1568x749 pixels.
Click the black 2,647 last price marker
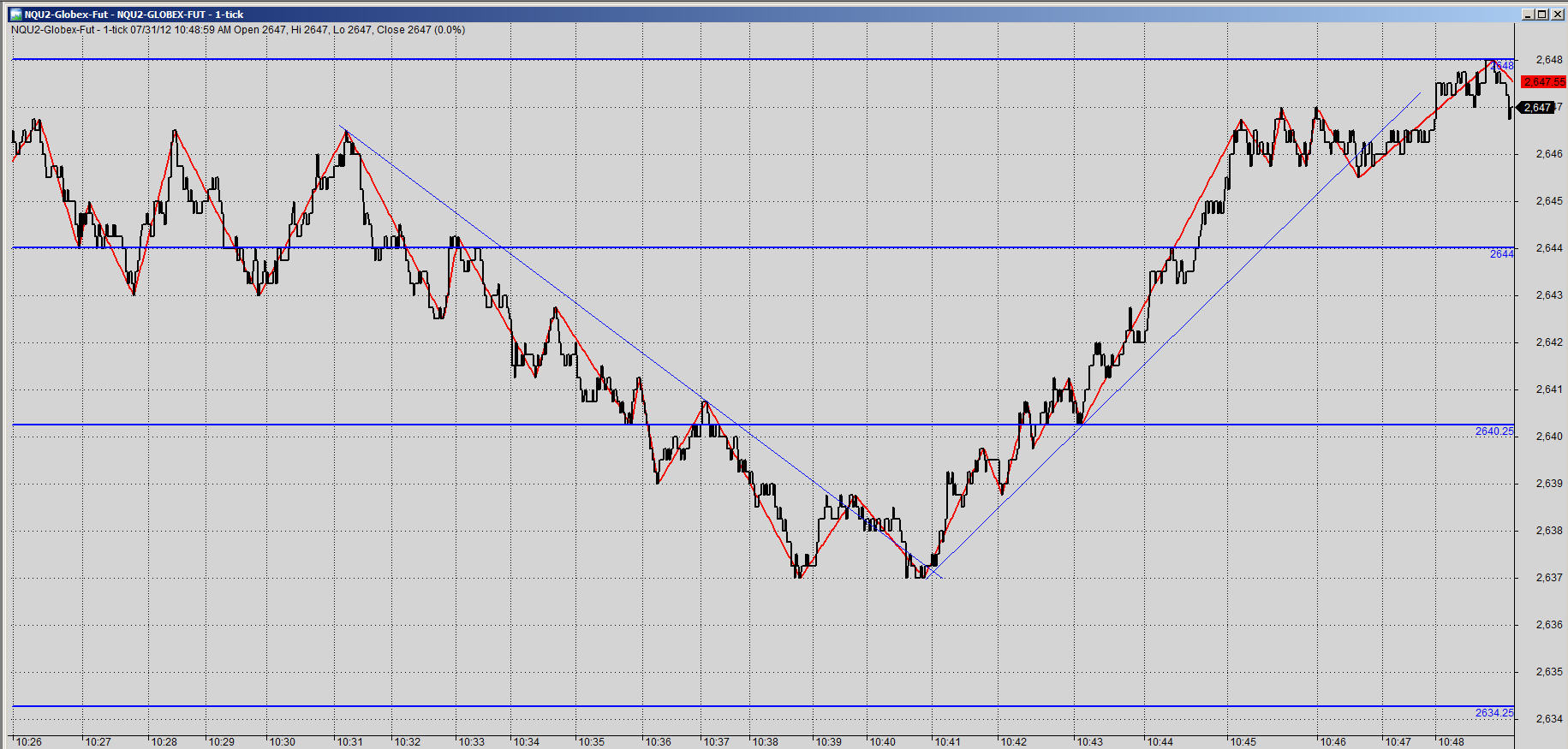(x=1536, y=108)
